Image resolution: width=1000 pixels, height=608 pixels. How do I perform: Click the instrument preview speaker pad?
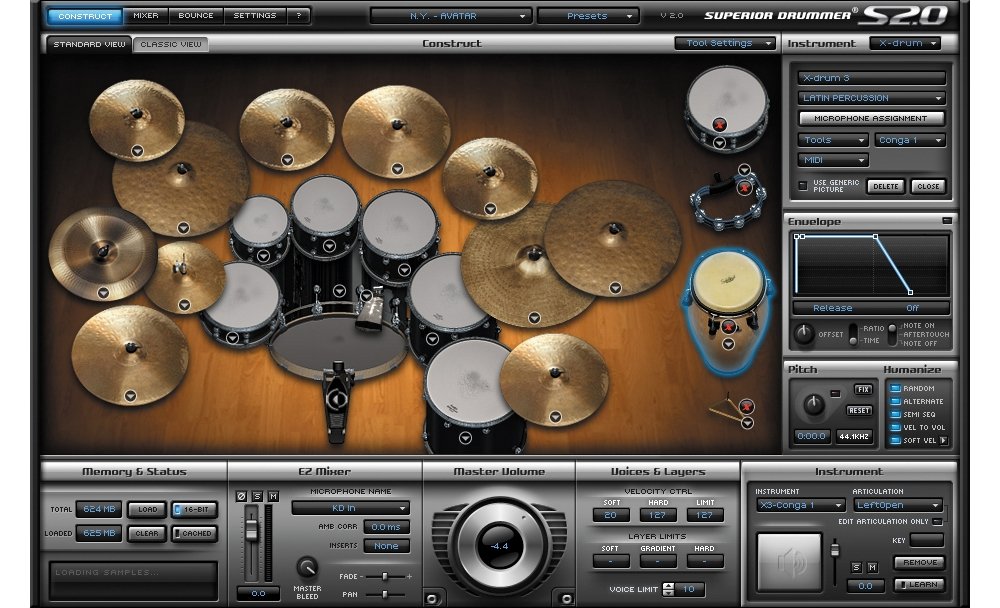(x=786, y=561)
